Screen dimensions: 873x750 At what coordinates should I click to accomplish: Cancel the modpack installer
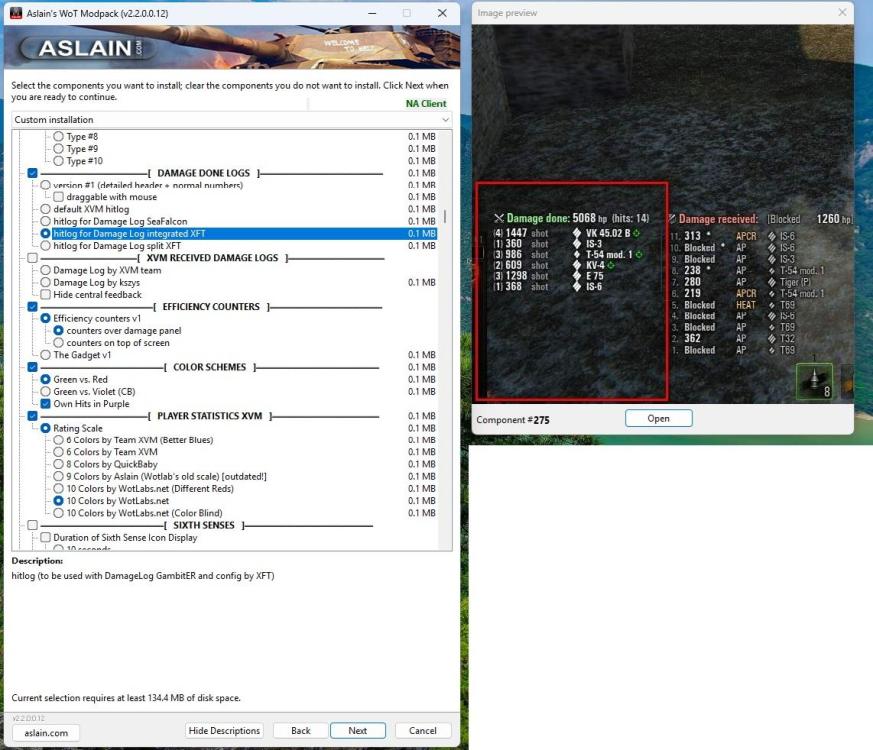pos(423,731)
